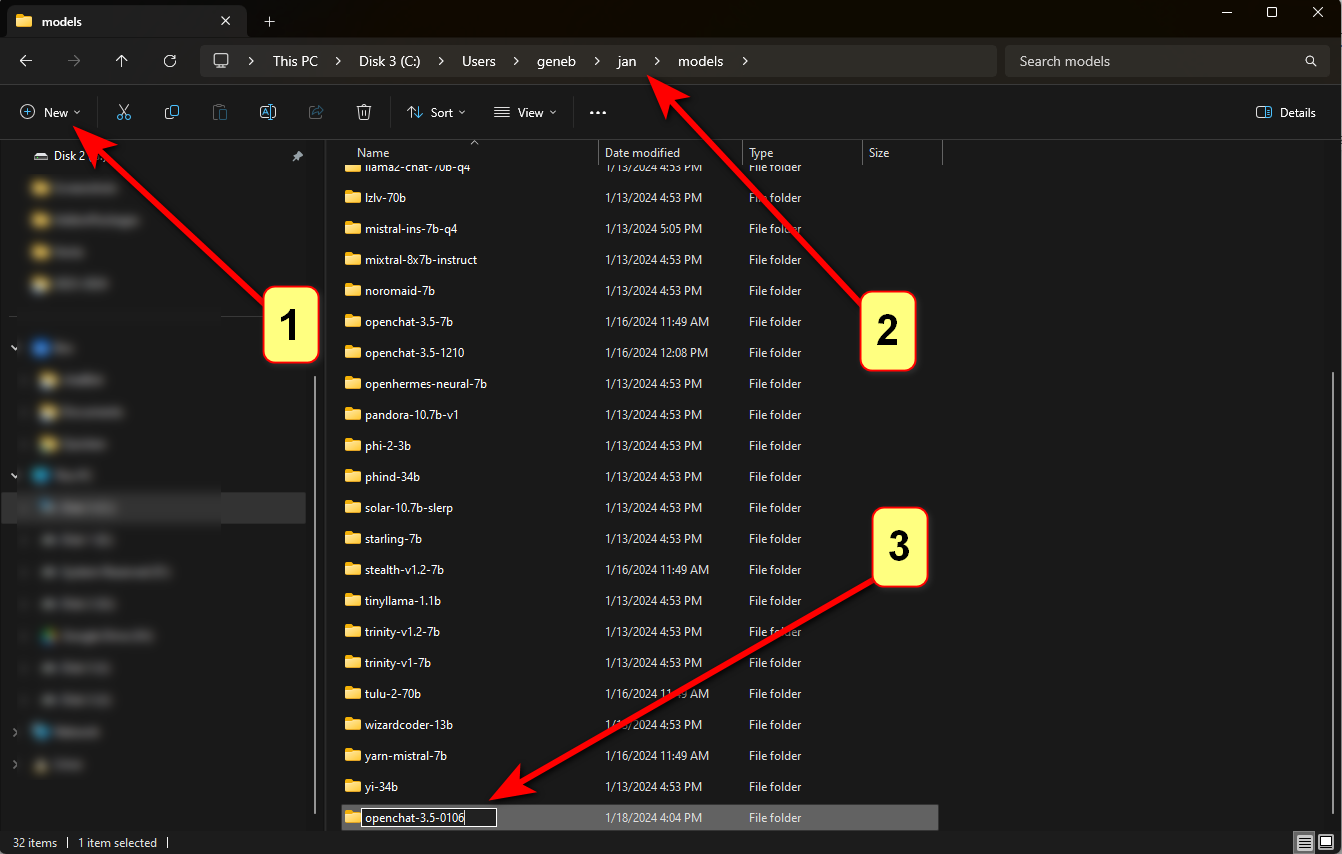The width and height of the screenshot is (1342, 854).
Task: Click the yi-34b folder icon
Action: [352, 787]
